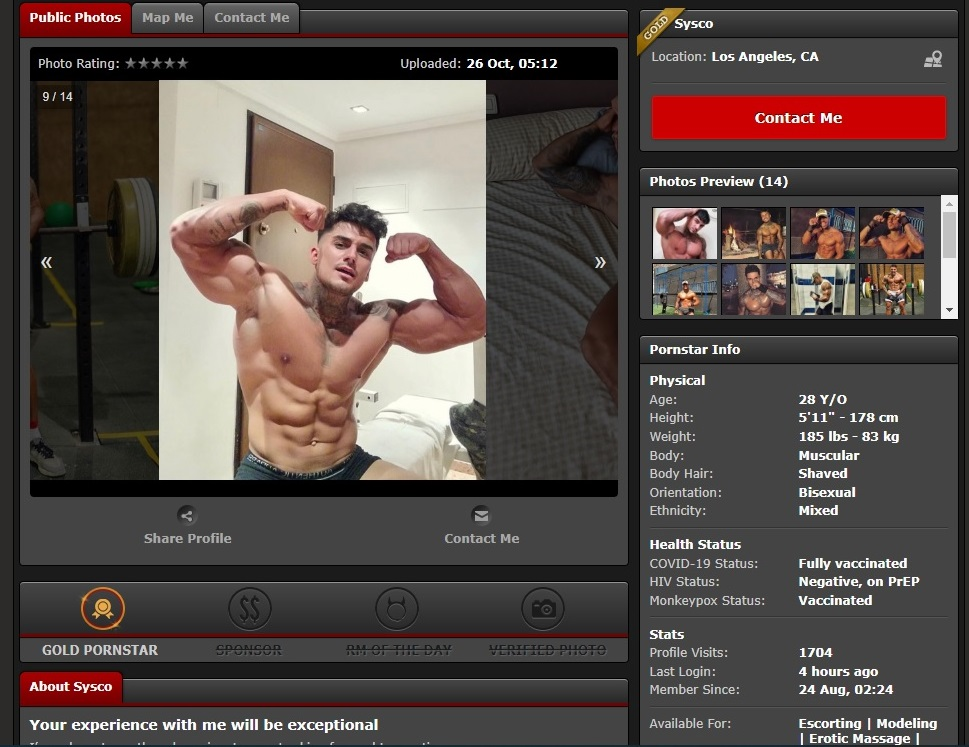This screenshot has width=969, height=747.
Task: Click the last login value '4 hours ago'
Action: click(838, 672)
